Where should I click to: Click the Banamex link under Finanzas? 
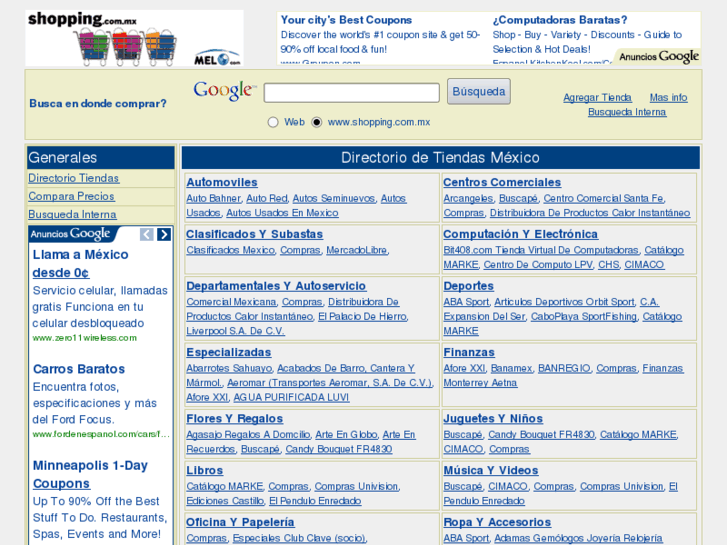tap(511, 368)
